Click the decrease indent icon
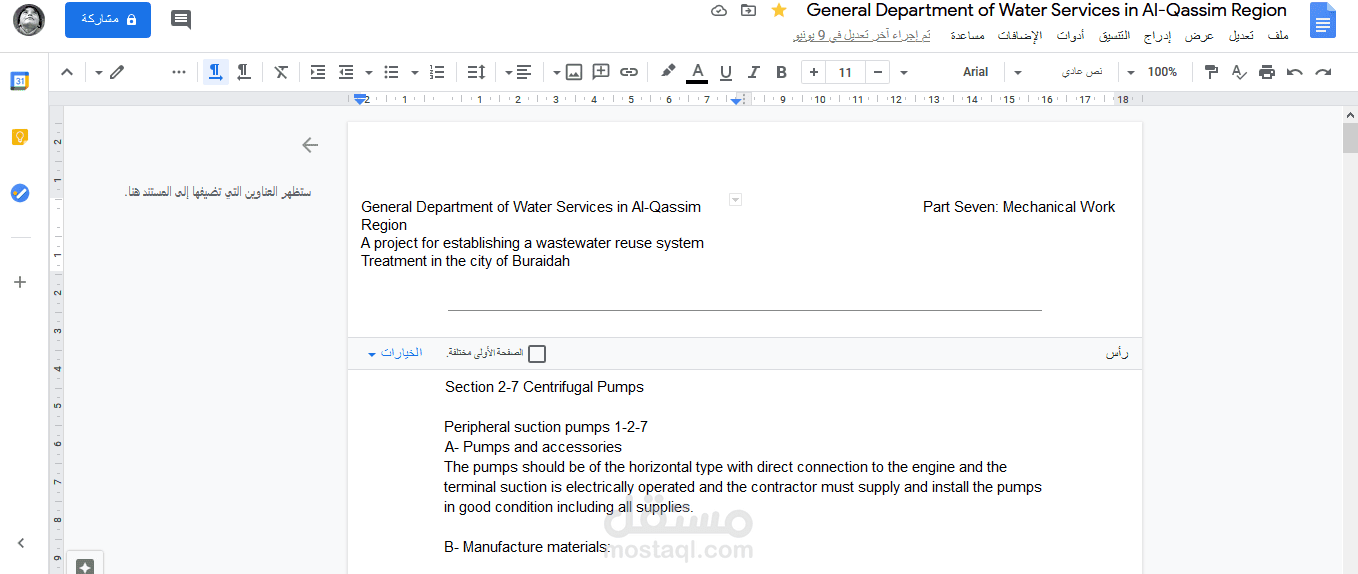Image resolution: width=1358 pixels, height=574 pixels. click(346, 72)
